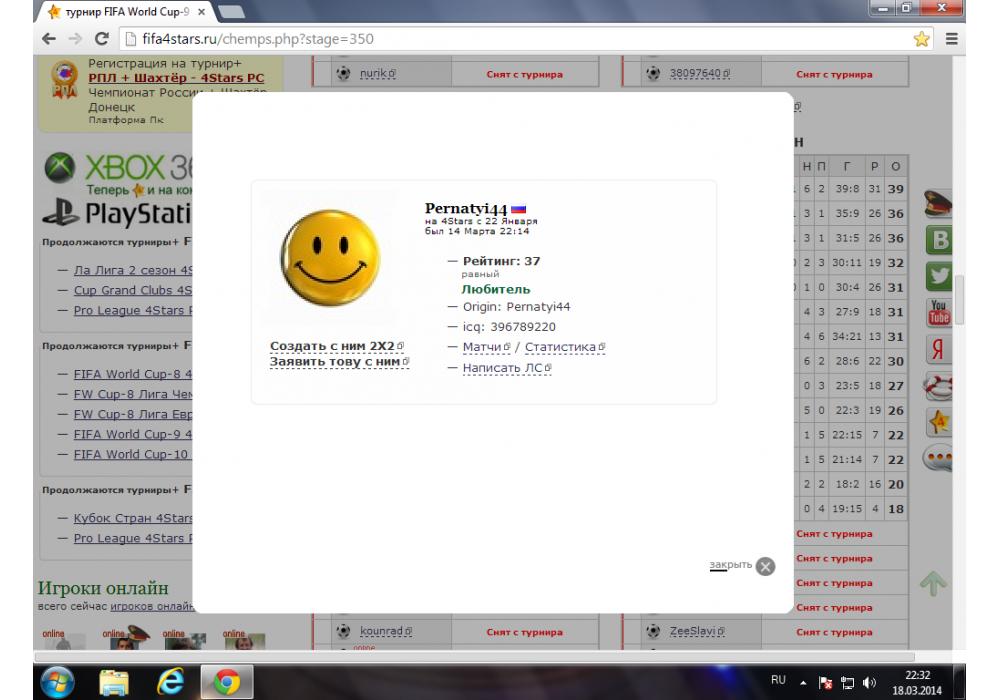Image resolution: width=1000 pixels, height=700 pixels.
Task: Open "FIFA World Cup-9" sidebar link
Action: [x=133, y=434]
